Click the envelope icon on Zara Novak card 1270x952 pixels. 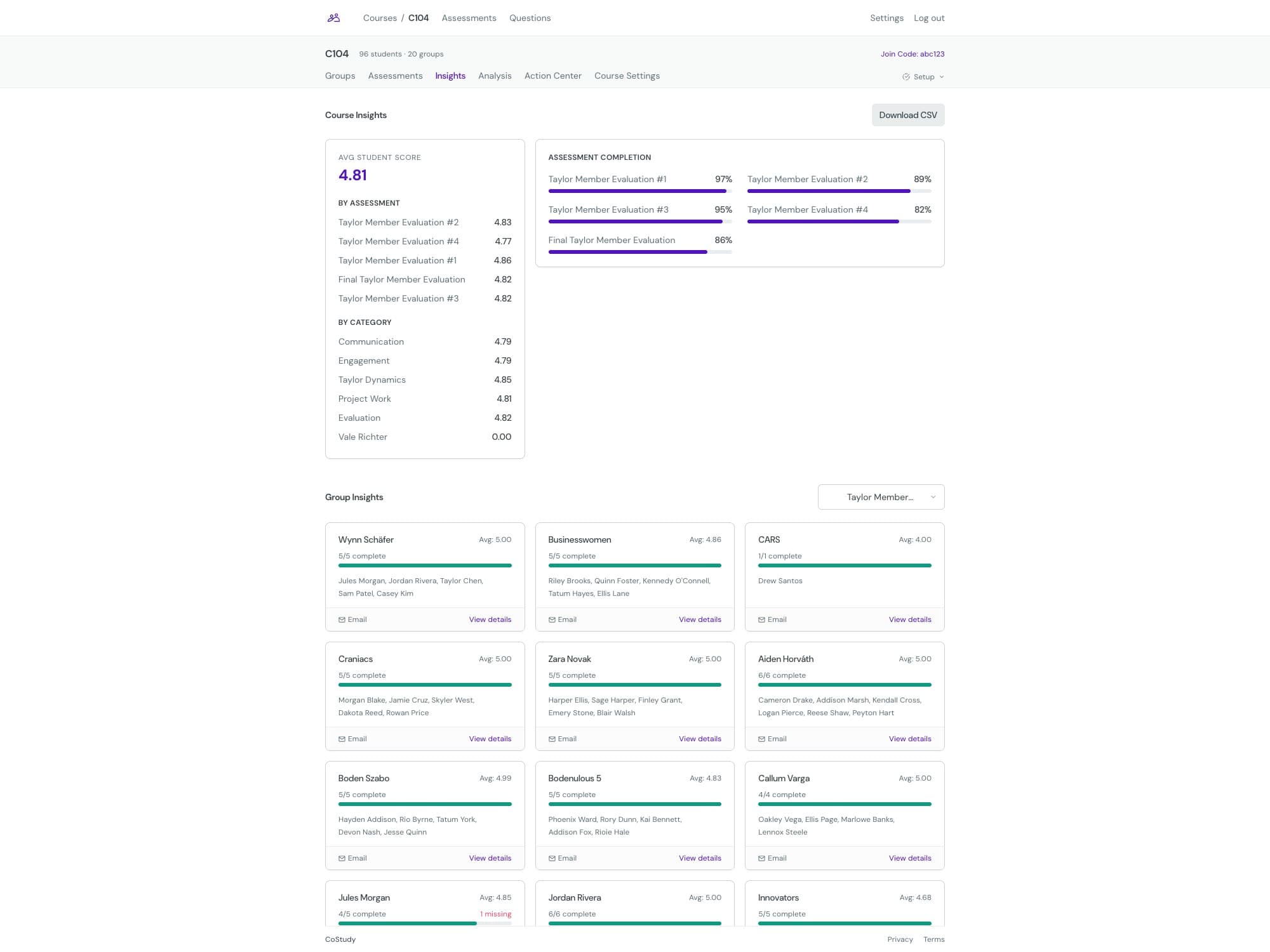coord(553,739)
